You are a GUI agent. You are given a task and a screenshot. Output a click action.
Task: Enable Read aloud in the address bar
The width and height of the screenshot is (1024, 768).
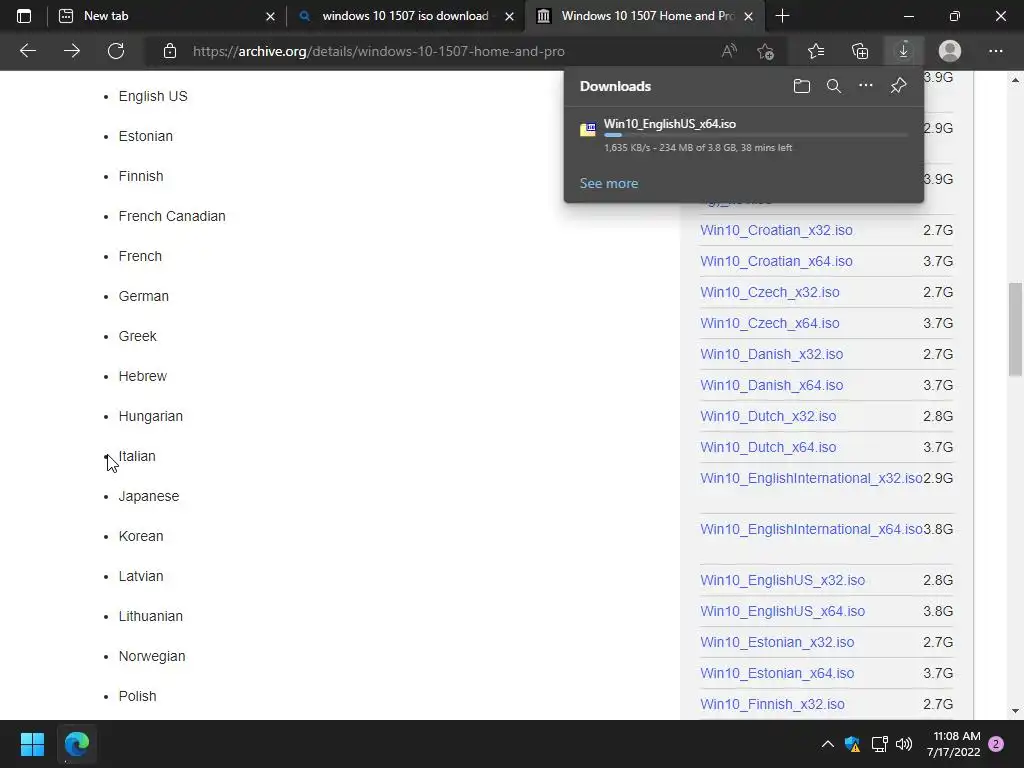tap(729, 51)
